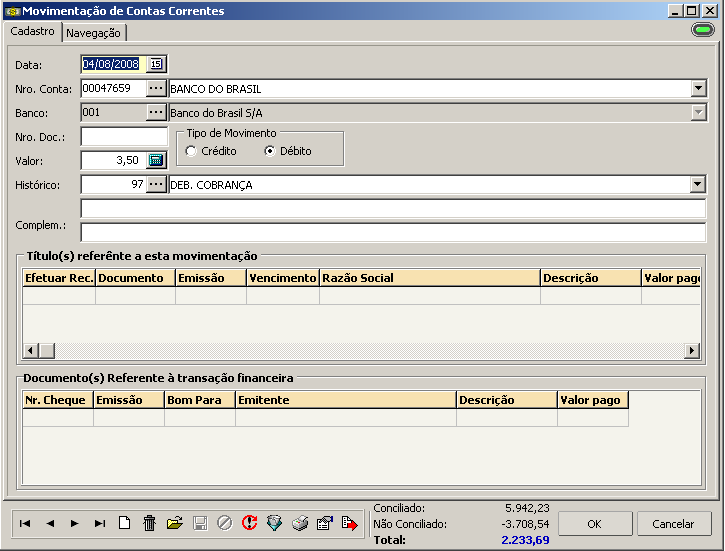Switch to the Navegação tab
The width and height of the screenshot is (725, 551).
(x=93, y=33)
